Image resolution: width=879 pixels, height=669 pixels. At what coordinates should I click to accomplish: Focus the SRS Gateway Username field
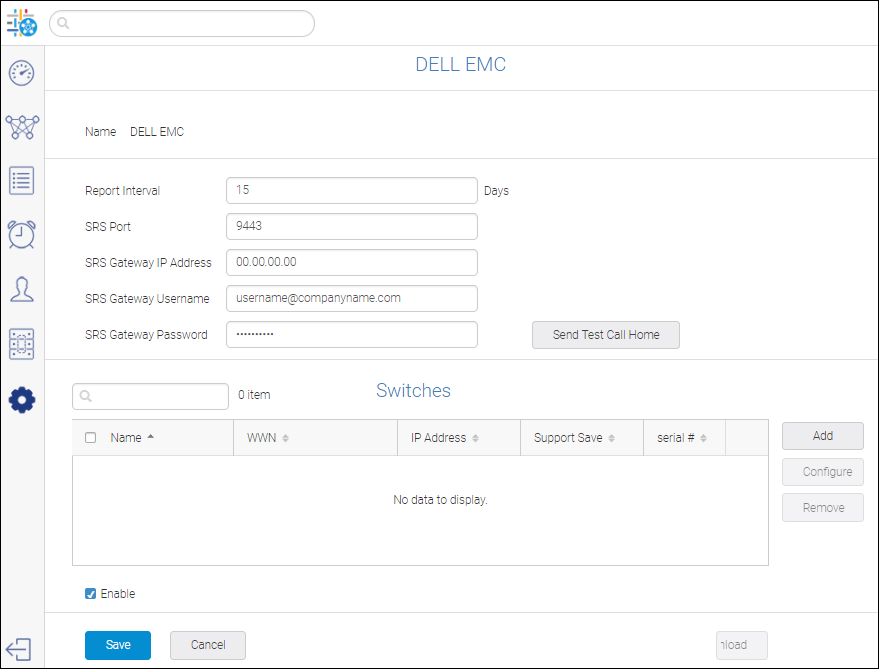point(352,298)
